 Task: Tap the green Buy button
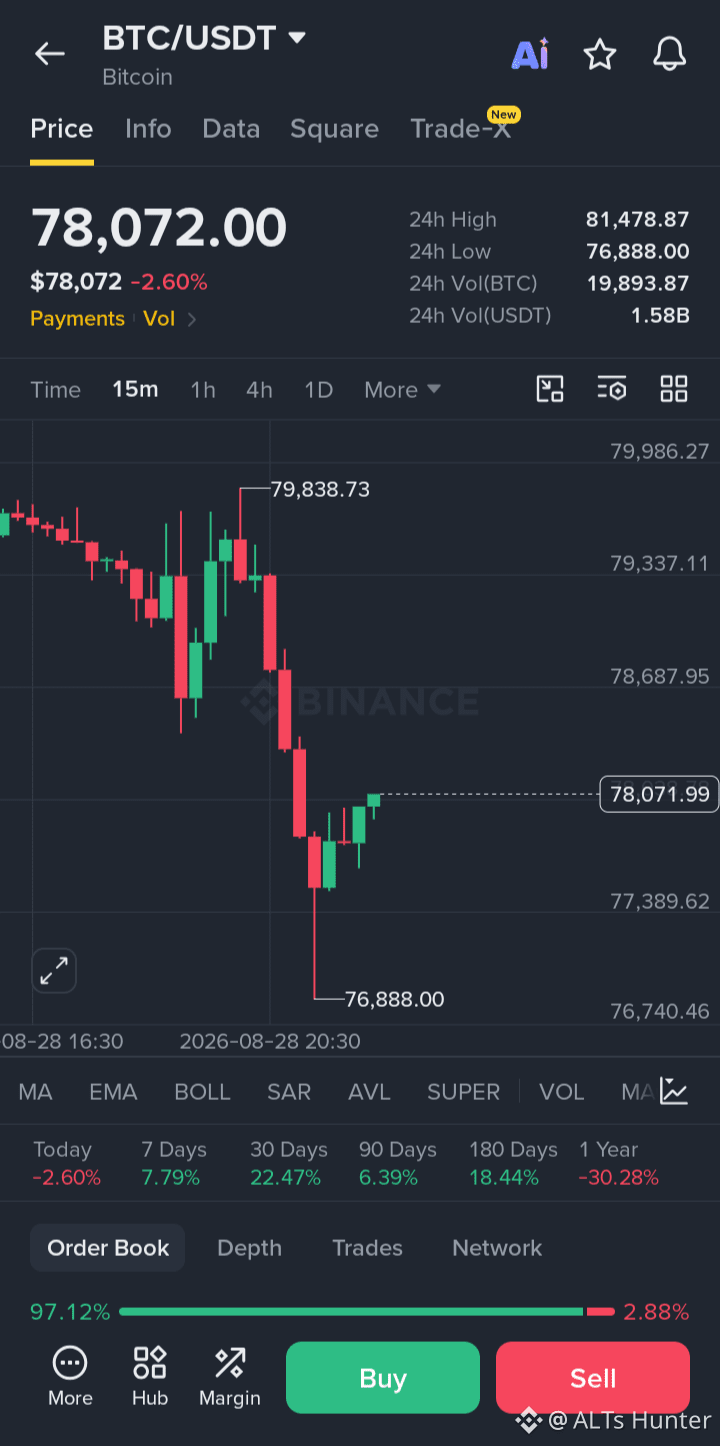pos(383,1378)
